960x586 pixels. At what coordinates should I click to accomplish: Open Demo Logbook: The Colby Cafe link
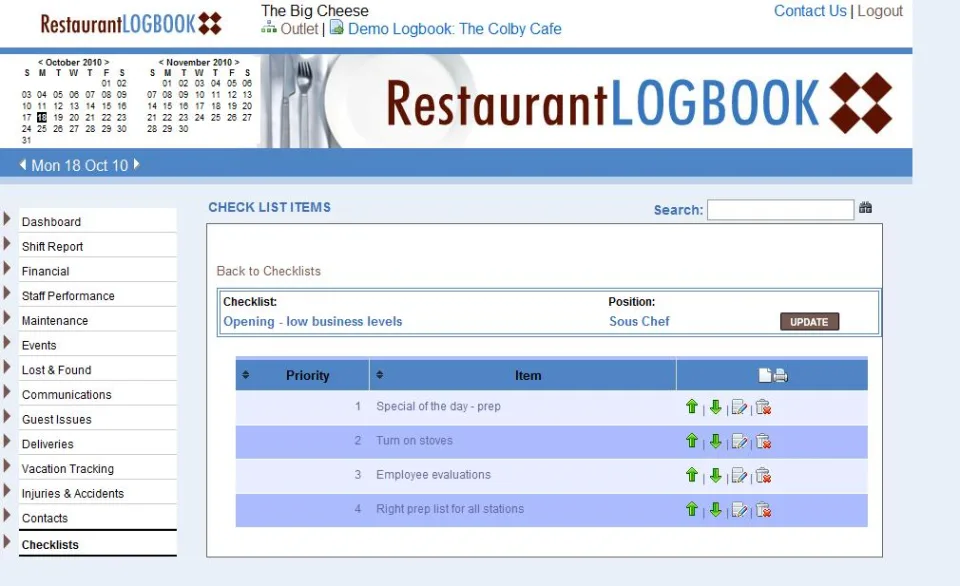455,29
